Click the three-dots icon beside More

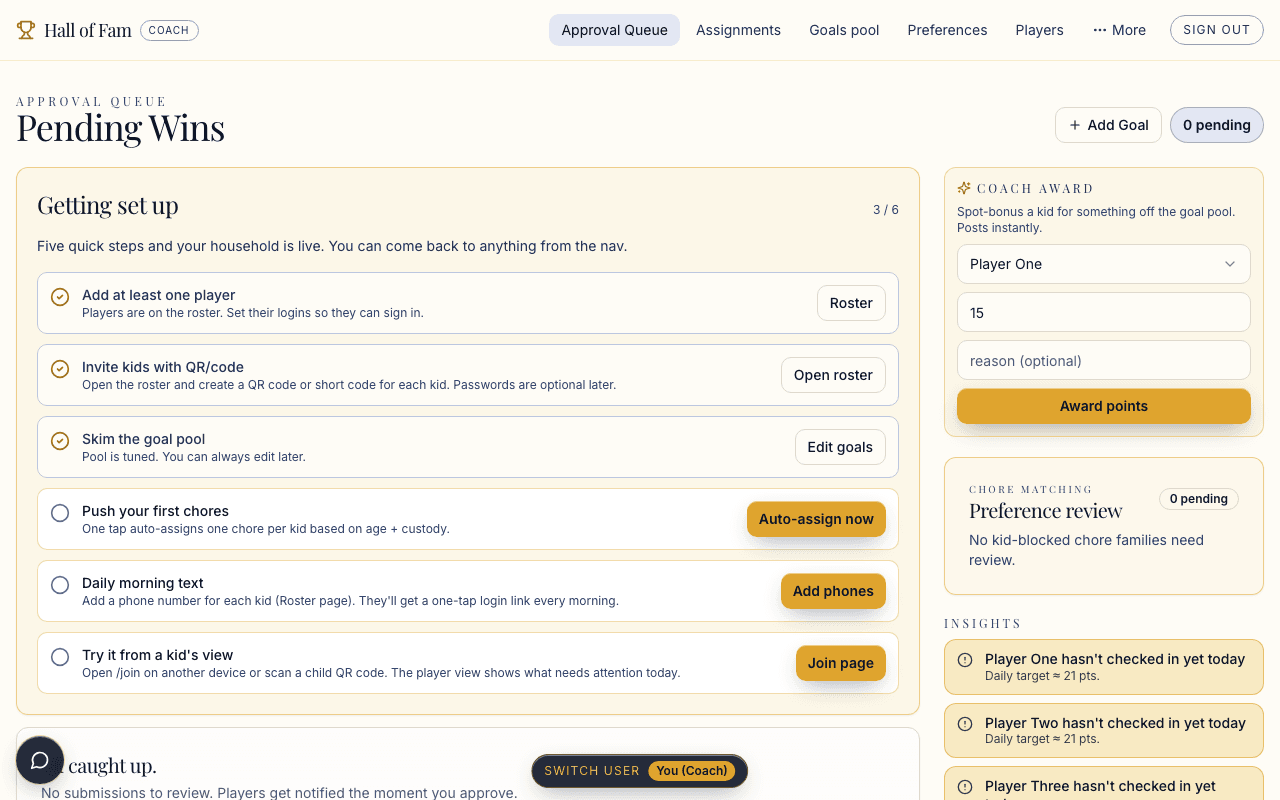1100,30
